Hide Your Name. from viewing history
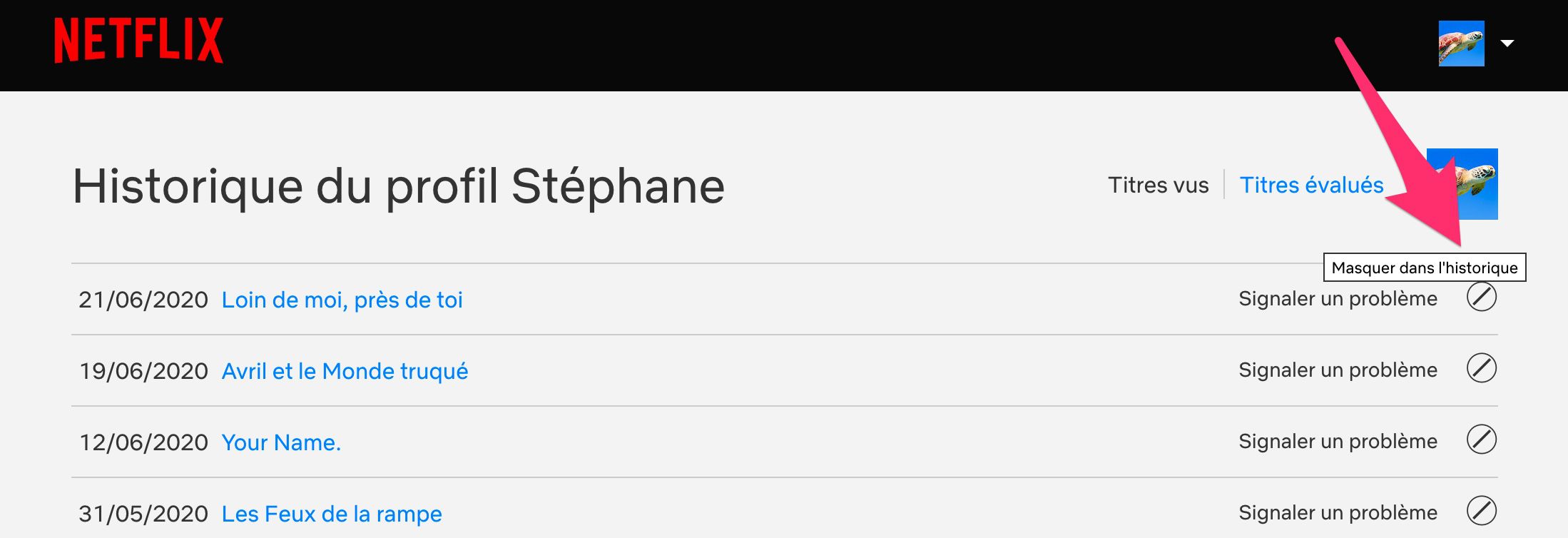Screen dimensions: 1568x538 pos(1481,440)
